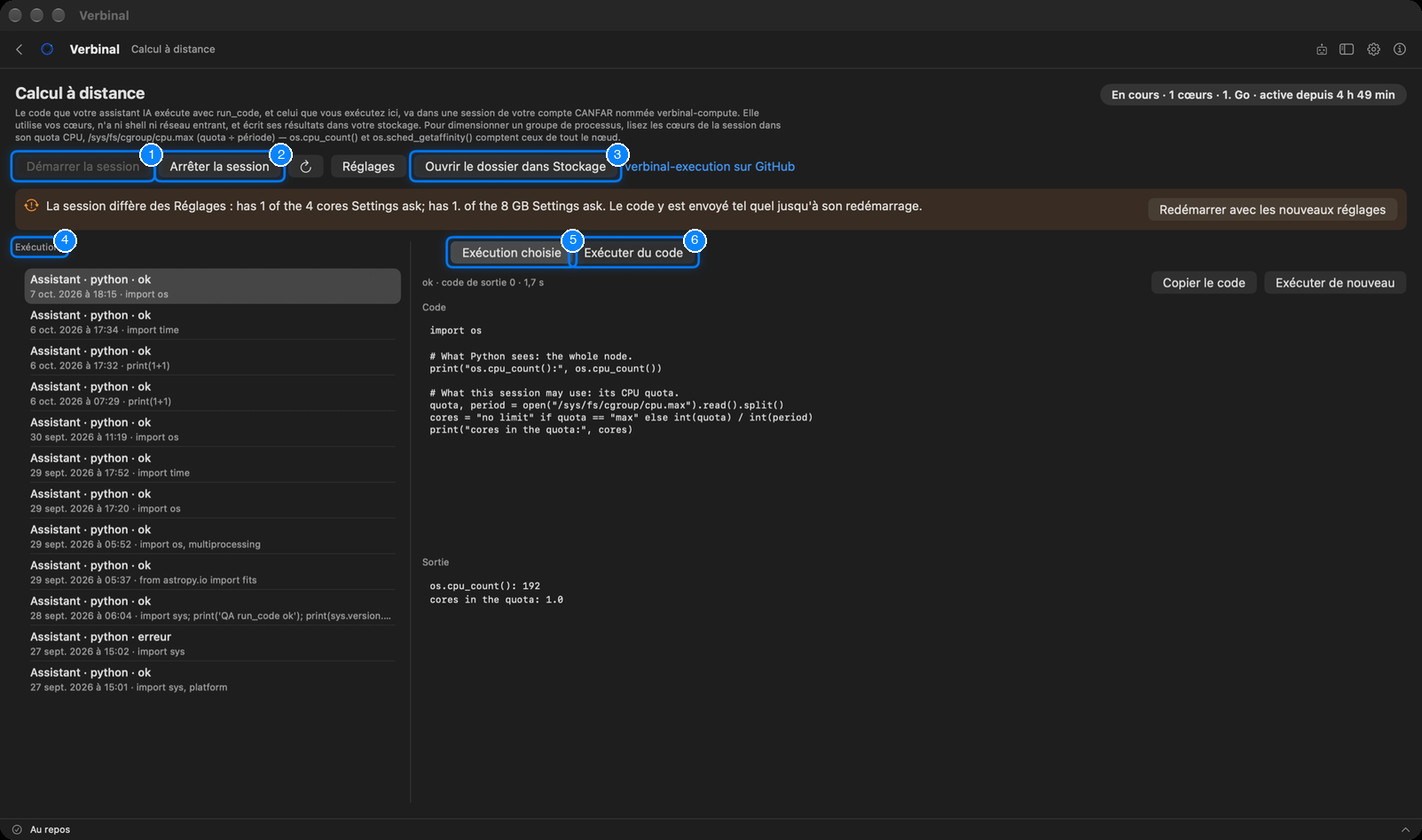This screenshot has width=1422, height=840.
Task: Select the python · erreur run
Action: pyautogui.click(x=213, y=644)
